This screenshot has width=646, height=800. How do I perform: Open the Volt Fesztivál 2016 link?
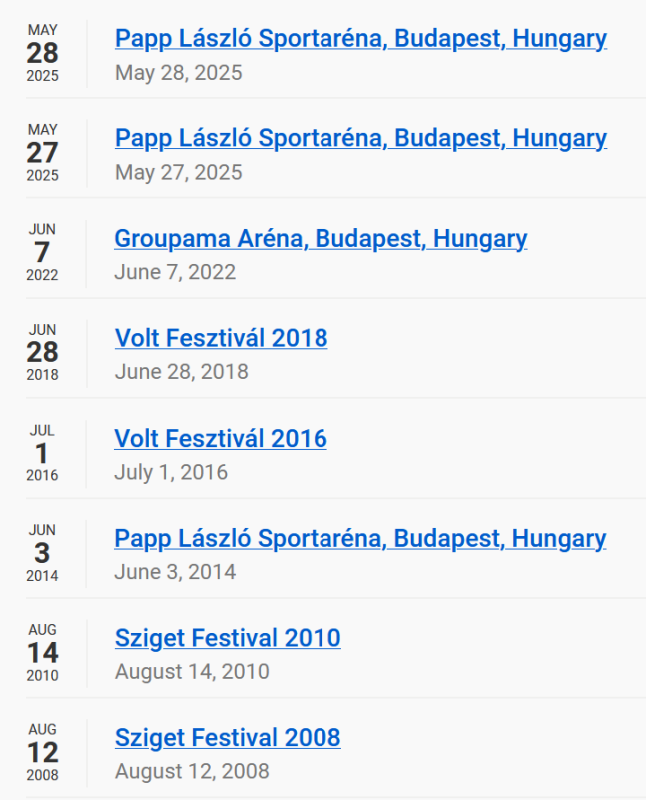pos(220,438)
